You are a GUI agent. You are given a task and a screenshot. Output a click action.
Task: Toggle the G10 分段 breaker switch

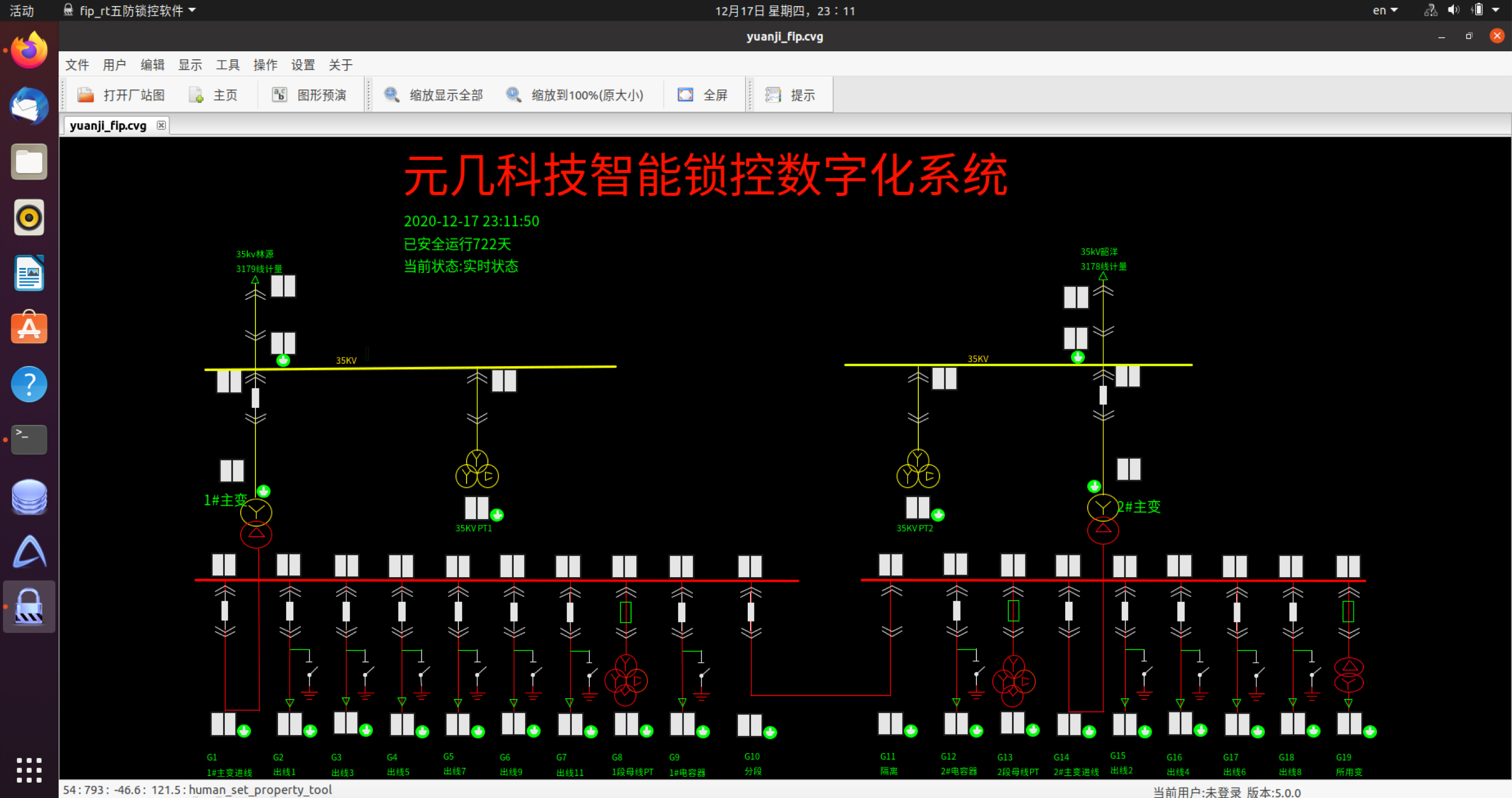[751, 612]
